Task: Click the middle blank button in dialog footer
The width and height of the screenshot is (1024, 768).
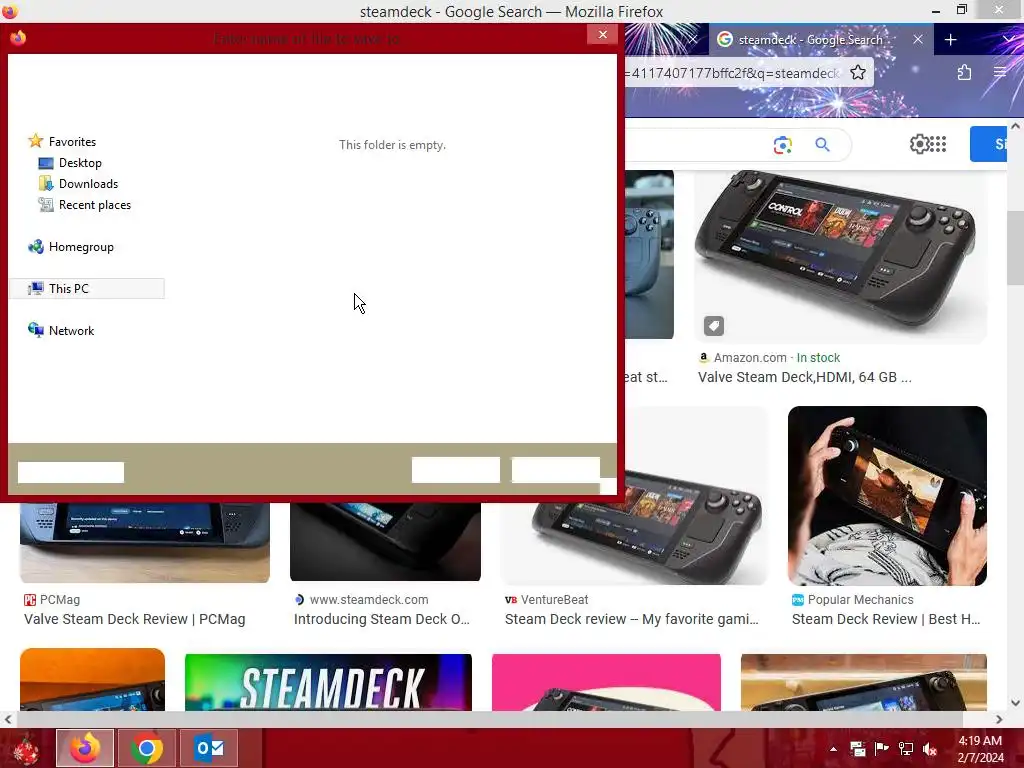Action: (456, 470)
